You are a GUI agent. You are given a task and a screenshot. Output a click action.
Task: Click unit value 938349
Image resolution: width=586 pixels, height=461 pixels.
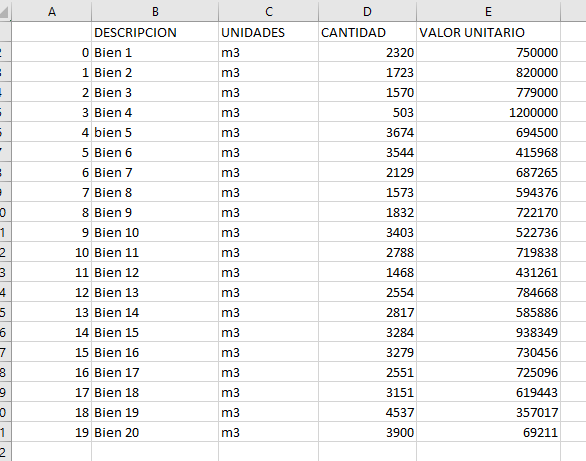click(488, 332)
